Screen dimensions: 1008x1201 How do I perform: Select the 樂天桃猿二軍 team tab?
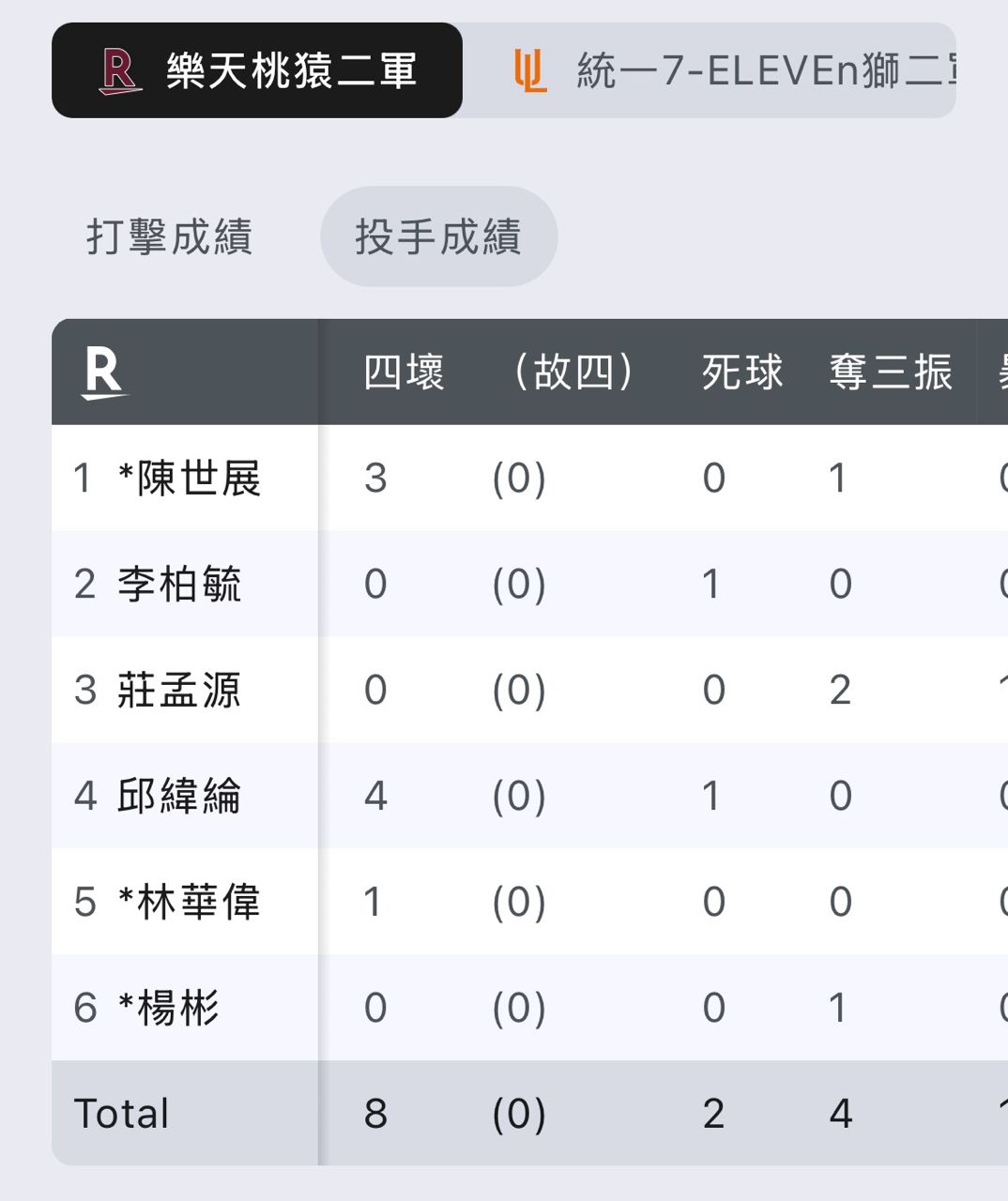257,70
